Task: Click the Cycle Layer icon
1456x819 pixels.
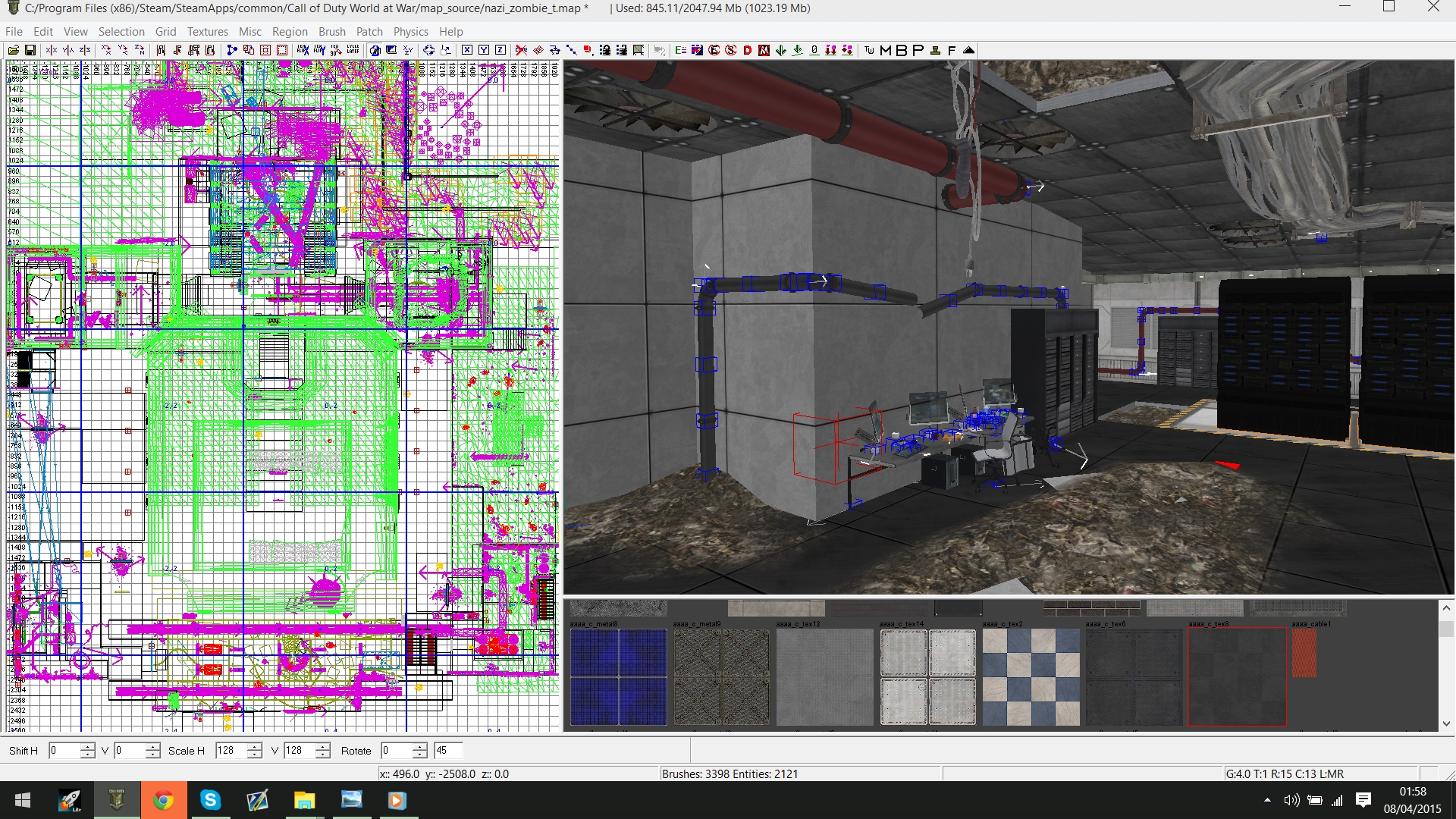Action: click(353, 50)
